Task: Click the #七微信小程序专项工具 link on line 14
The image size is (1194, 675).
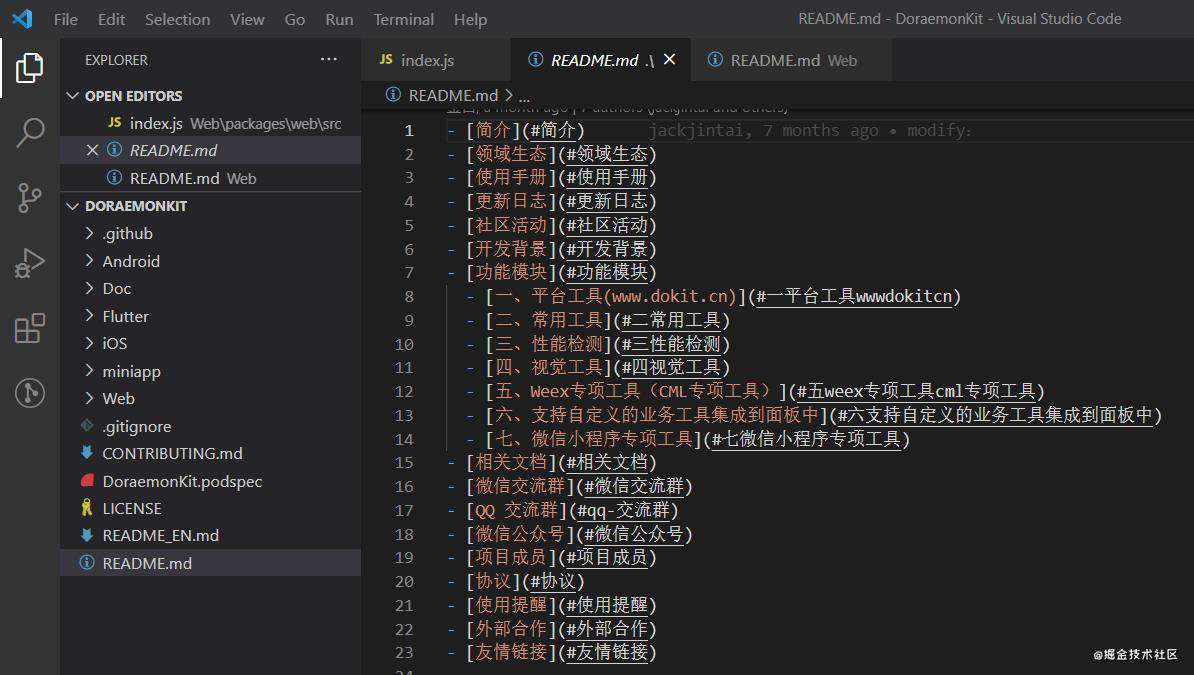Action: pos(806,439)
